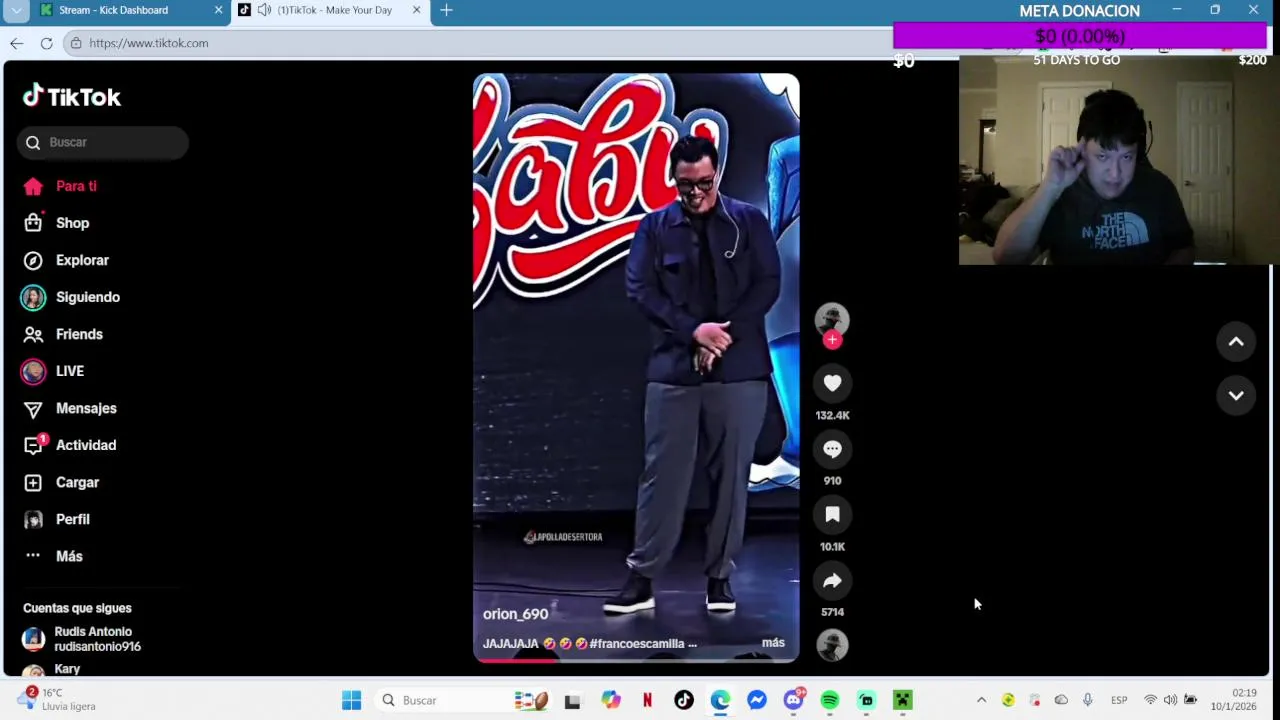This screenshot has width=1280, height=720.
Task: Click Cargar to upload a video
Action: 77,482
